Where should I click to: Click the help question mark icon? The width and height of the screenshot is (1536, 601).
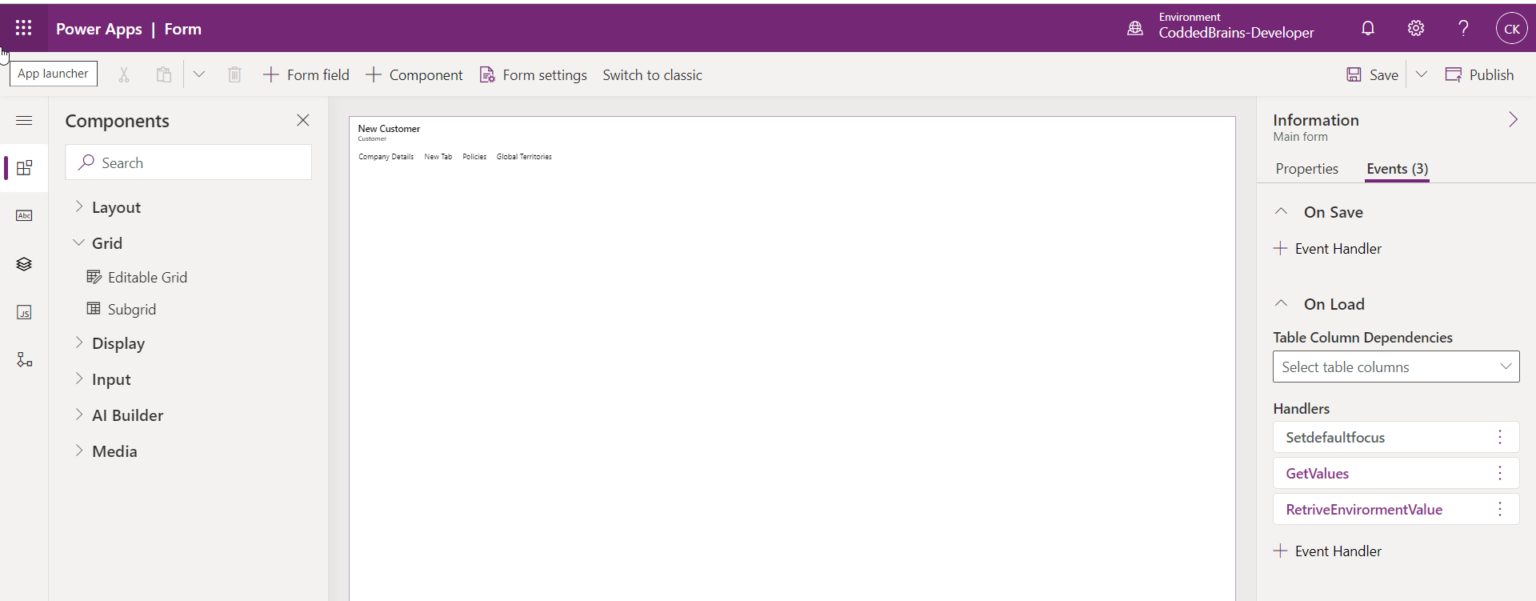point(1463,28)
